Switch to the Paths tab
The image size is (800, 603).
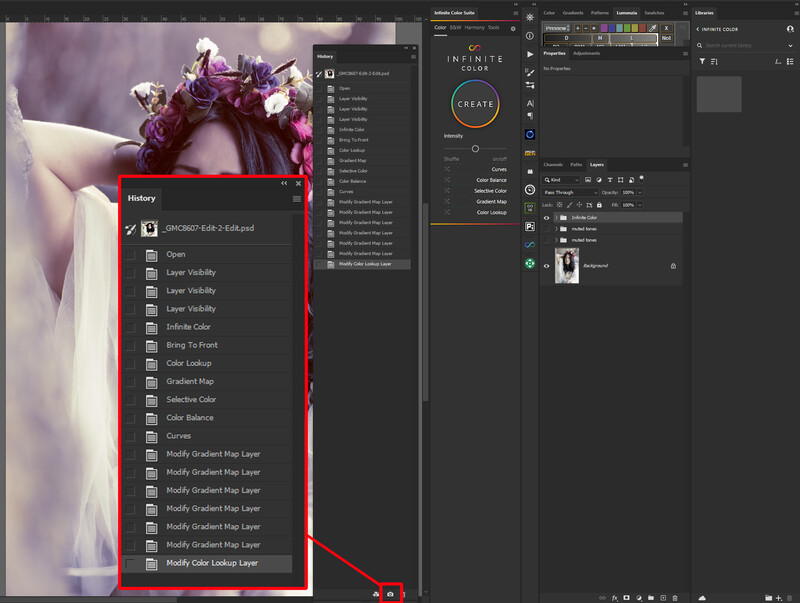(576, 165)
